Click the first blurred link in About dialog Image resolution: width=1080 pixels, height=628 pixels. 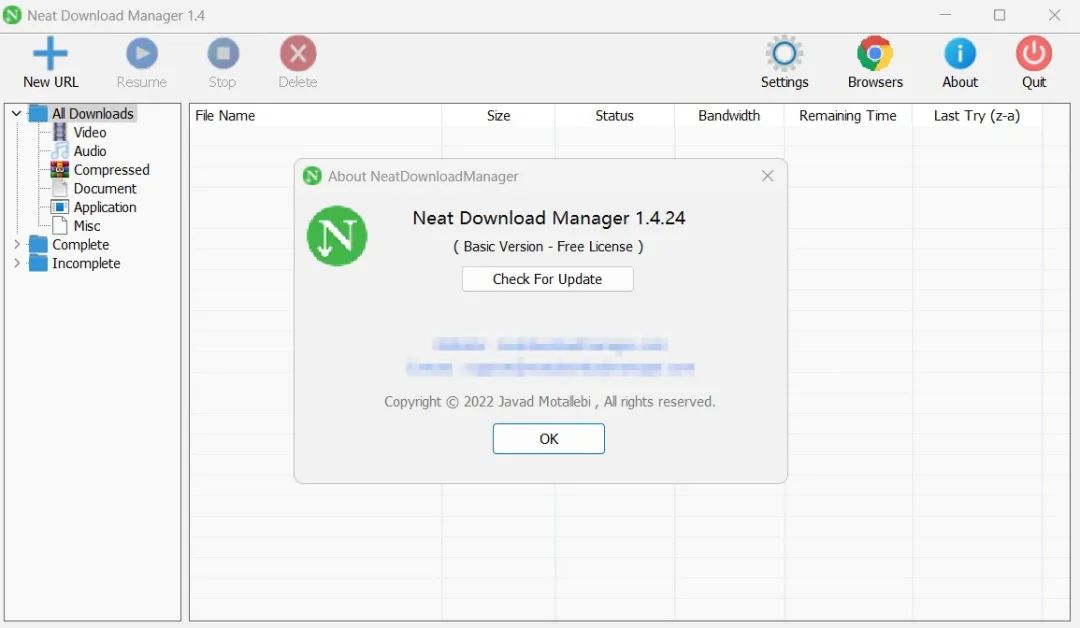[x=550, y=344]
